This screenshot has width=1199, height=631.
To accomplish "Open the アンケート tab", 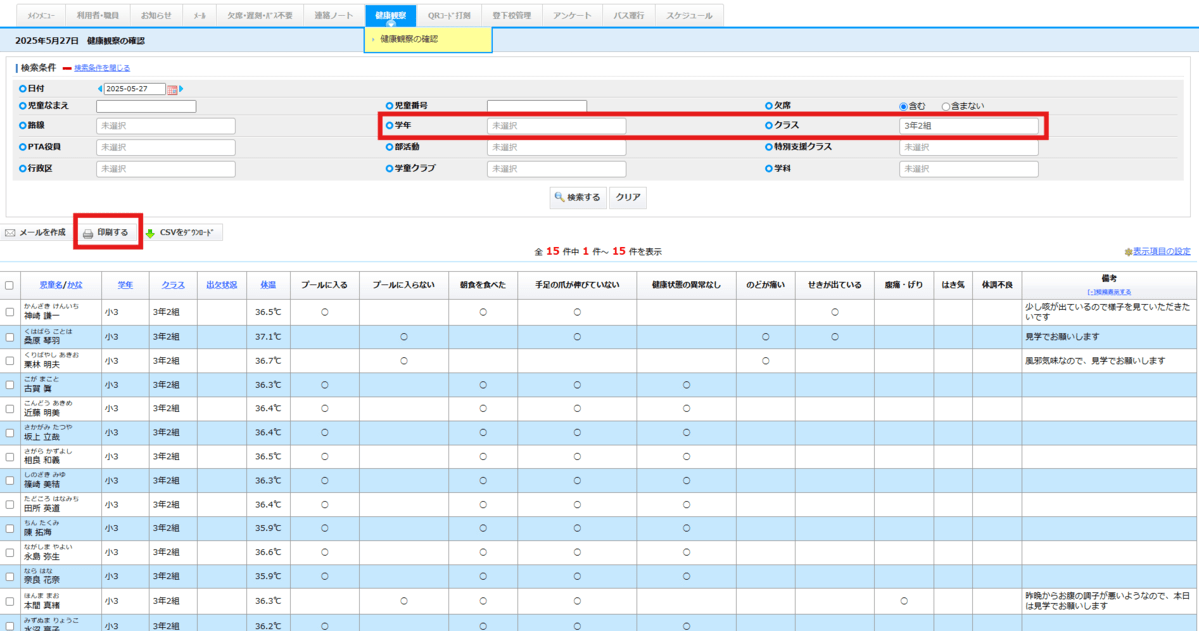I will click(x=571, y=16).
